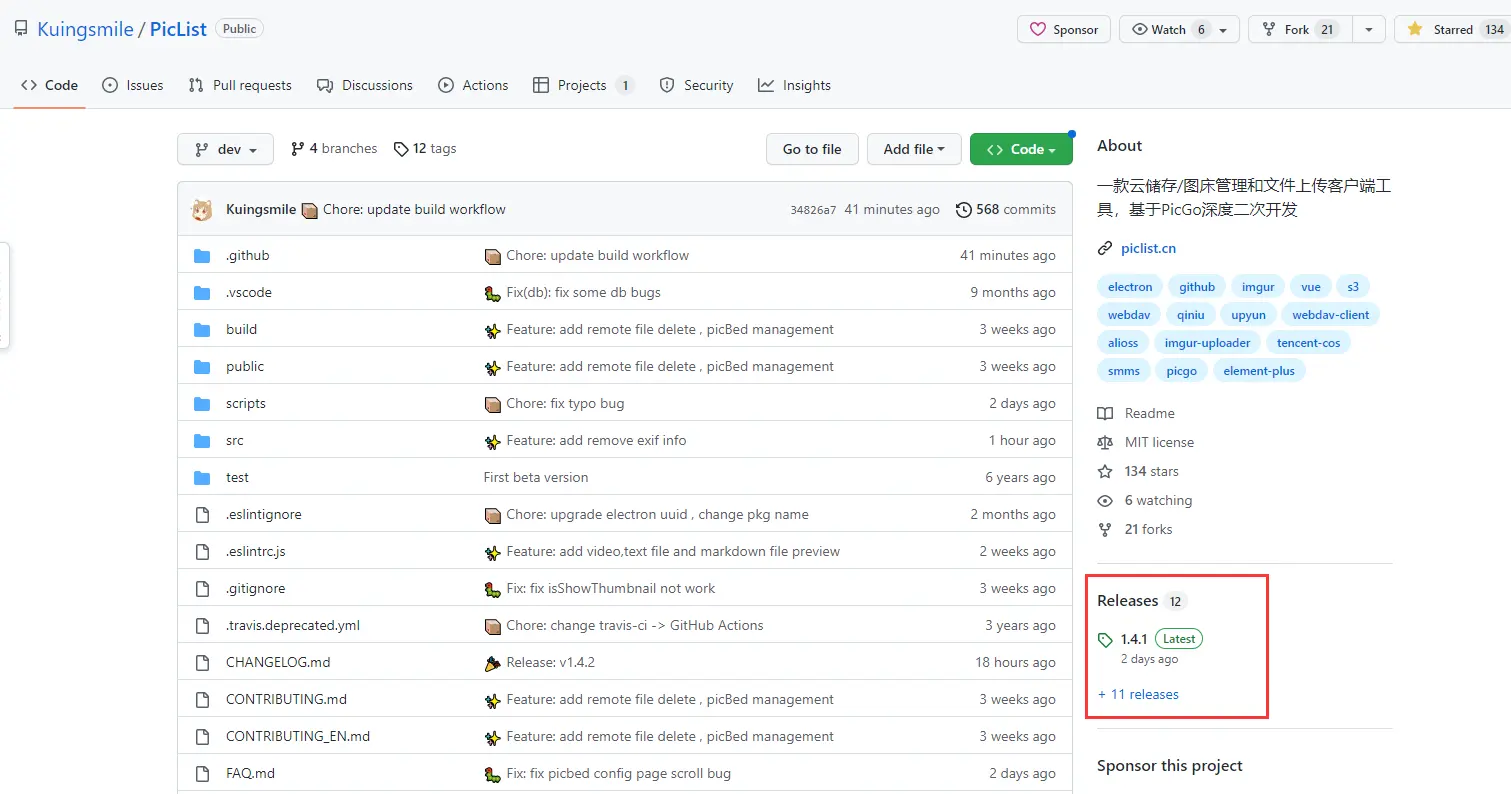Click the Kuingsmile avatar in the commit header

(202, 209)
